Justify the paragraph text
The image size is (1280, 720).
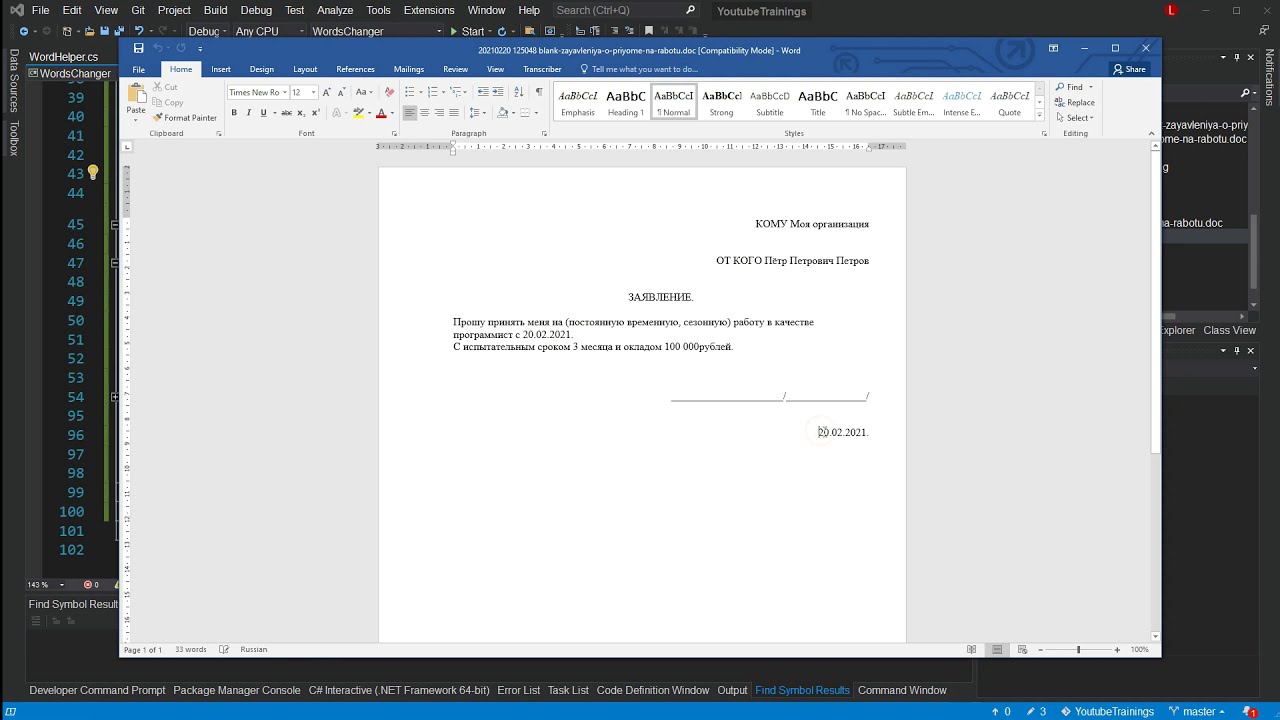tap(454, 113)
